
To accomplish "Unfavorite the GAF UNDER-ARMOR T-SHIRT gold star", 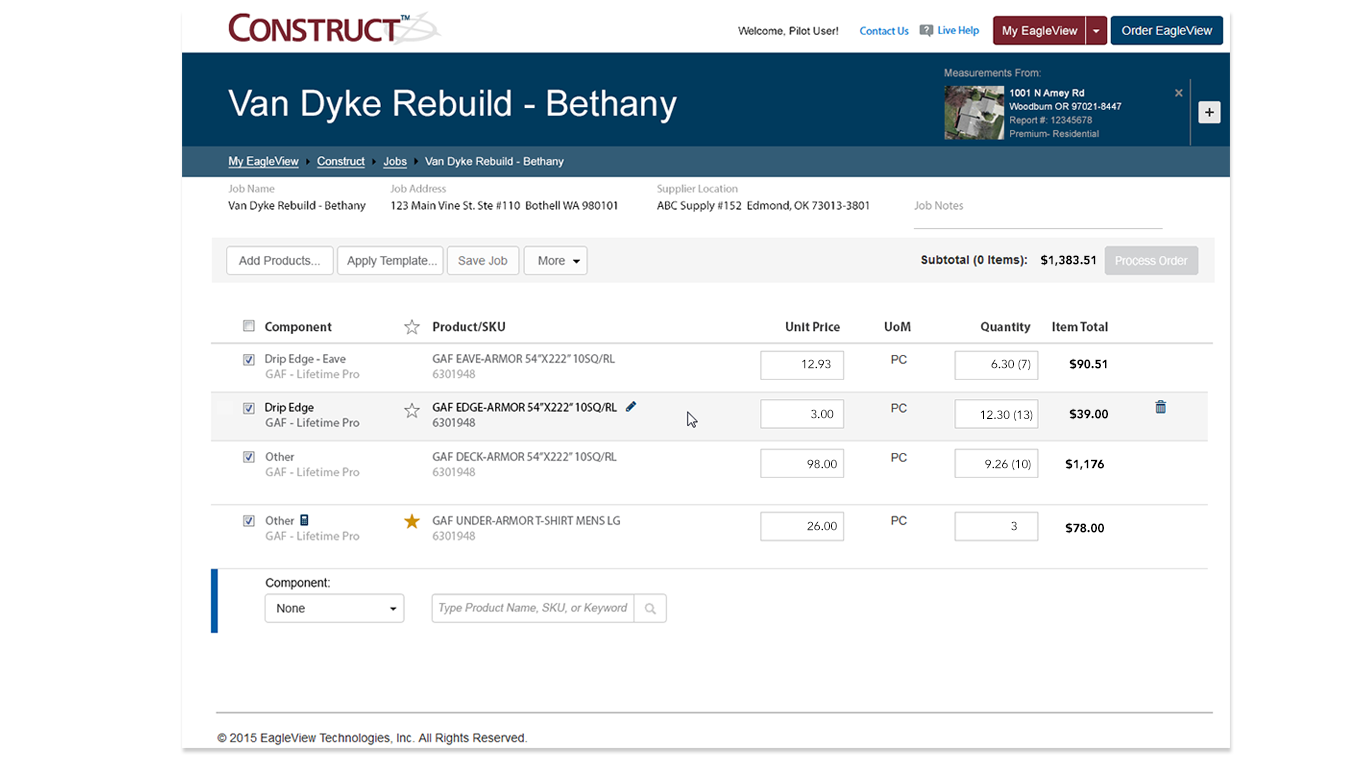I will pos(412,521).
